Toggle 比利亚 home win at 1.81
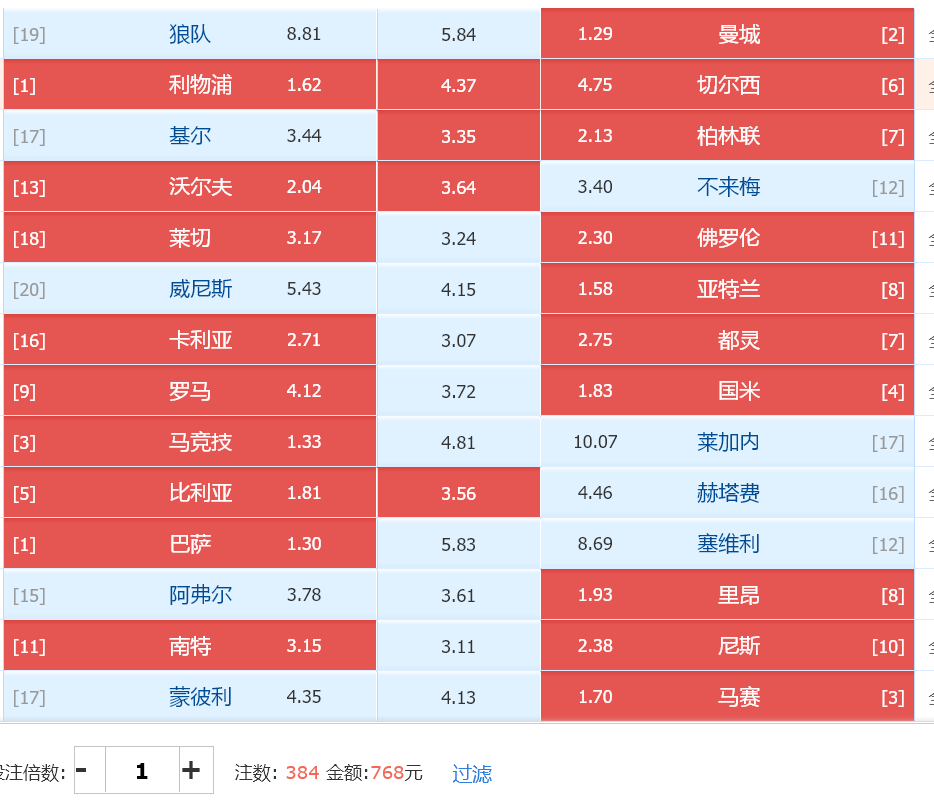The height and width of the screenshot is (807, 934). click(190, 493)
